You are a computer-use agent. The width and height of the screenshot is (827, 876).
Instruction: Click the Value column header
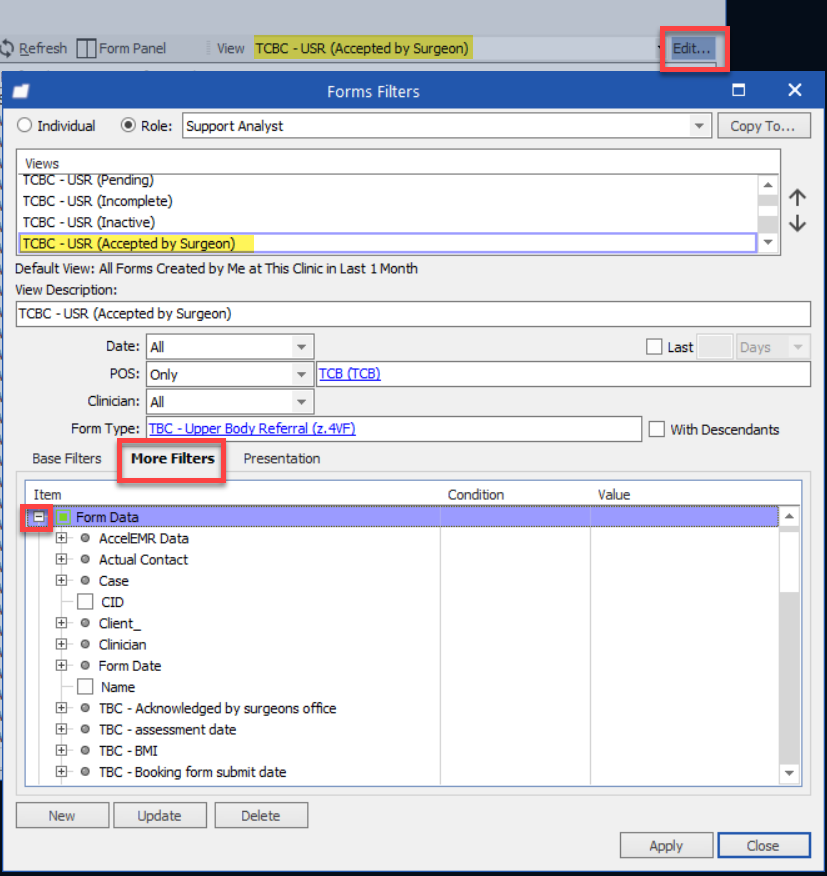click(x=614, y=495)
